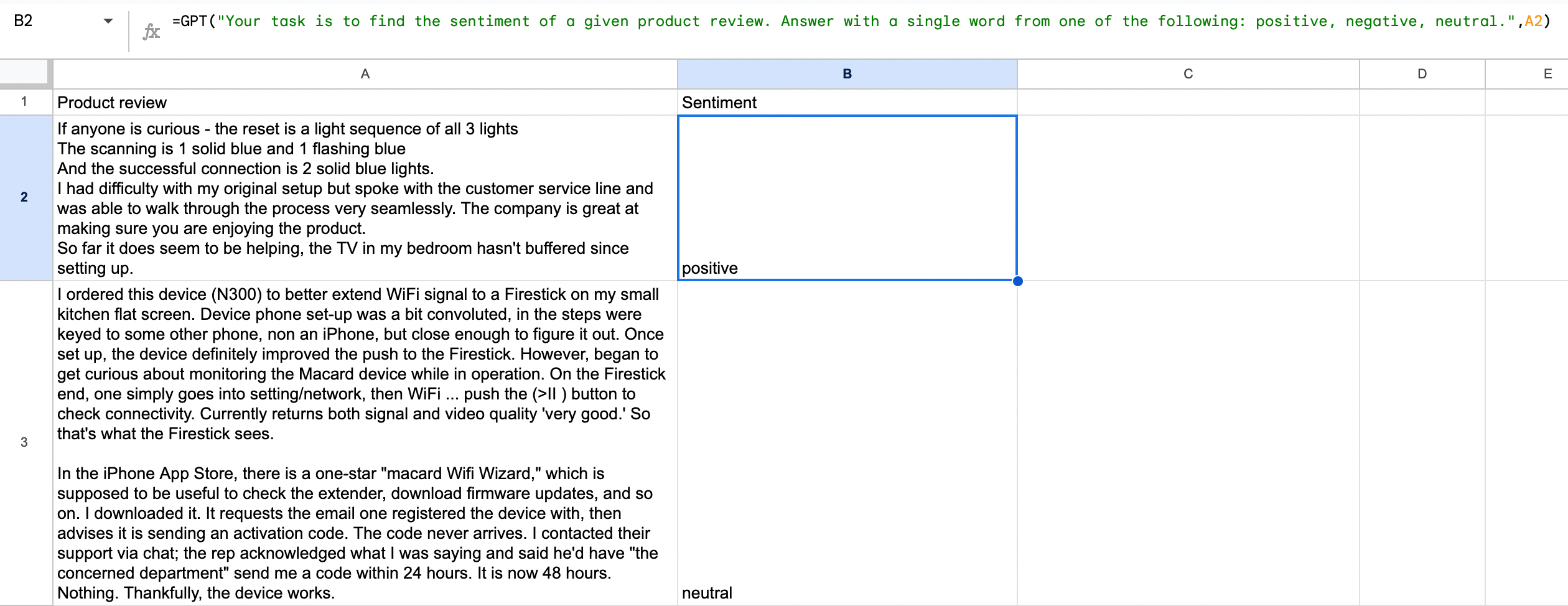Click the "Product review" header cell
This screenshot has height=606, width=1568.
[x=365, y=103]
